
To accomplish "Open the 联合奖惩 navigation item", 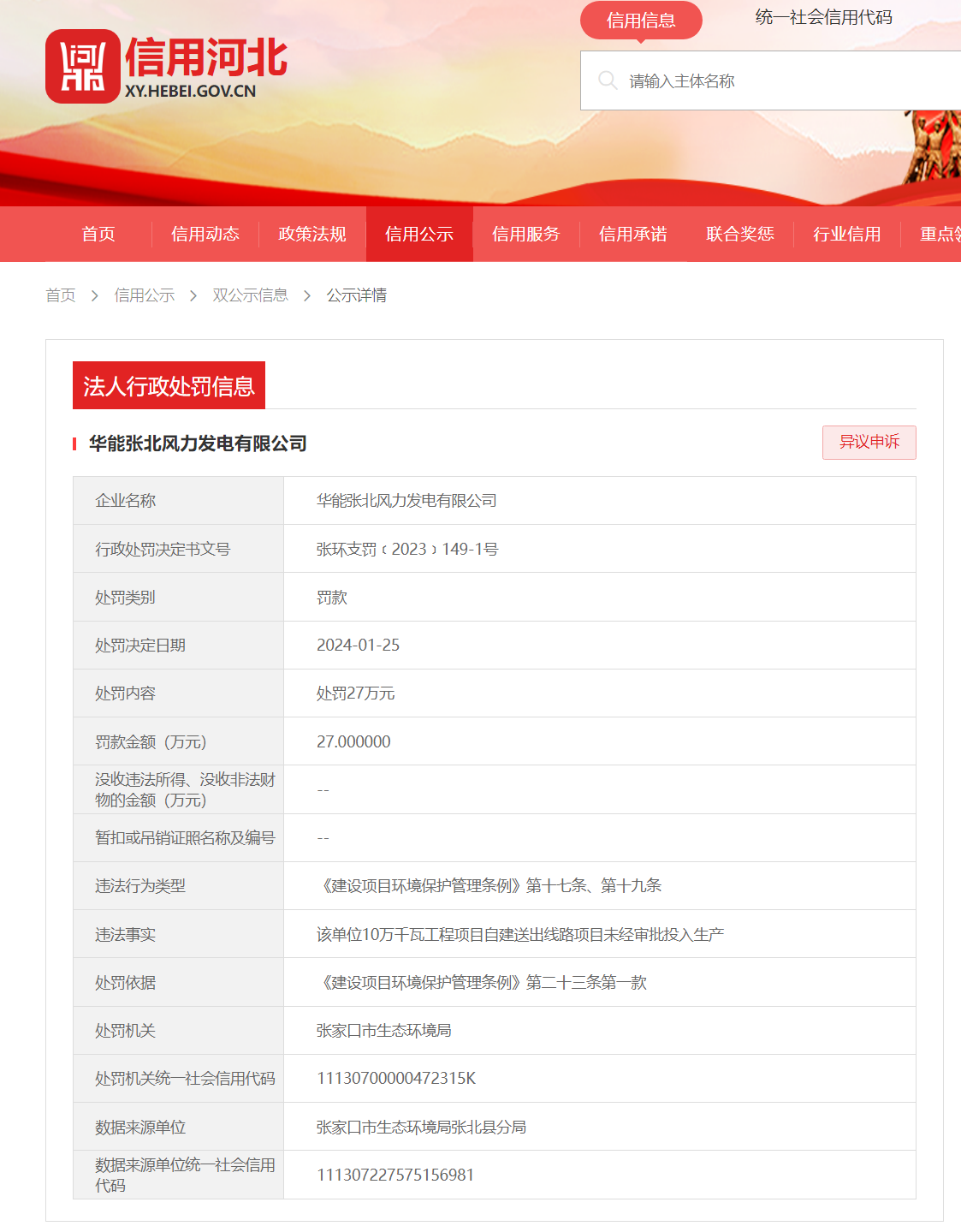I will (x=740, y=234).
